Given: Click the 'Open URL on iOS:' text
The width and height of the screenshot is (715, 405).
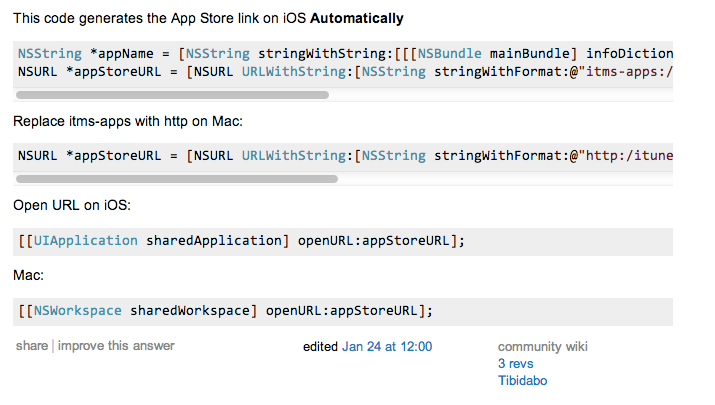Looking at the screenshot, I should pyautogui.click(x=72, y=205).
